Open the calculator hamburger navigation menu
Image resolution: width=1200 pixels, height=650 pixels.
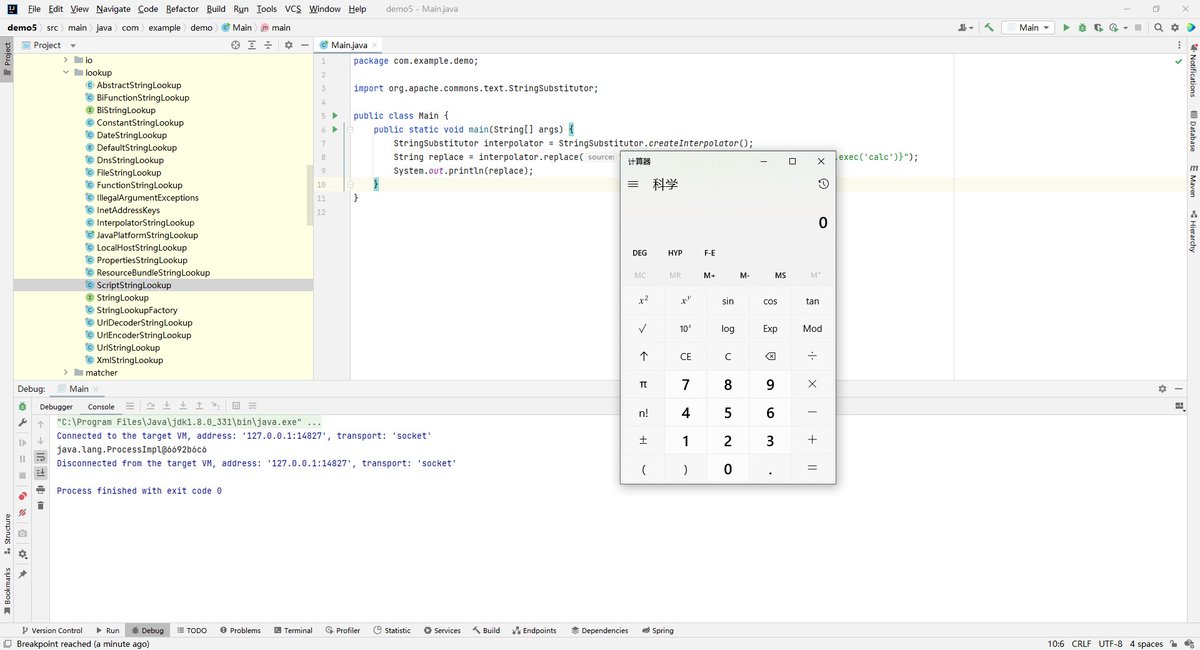pyautogui.click(x=633, y=184)
